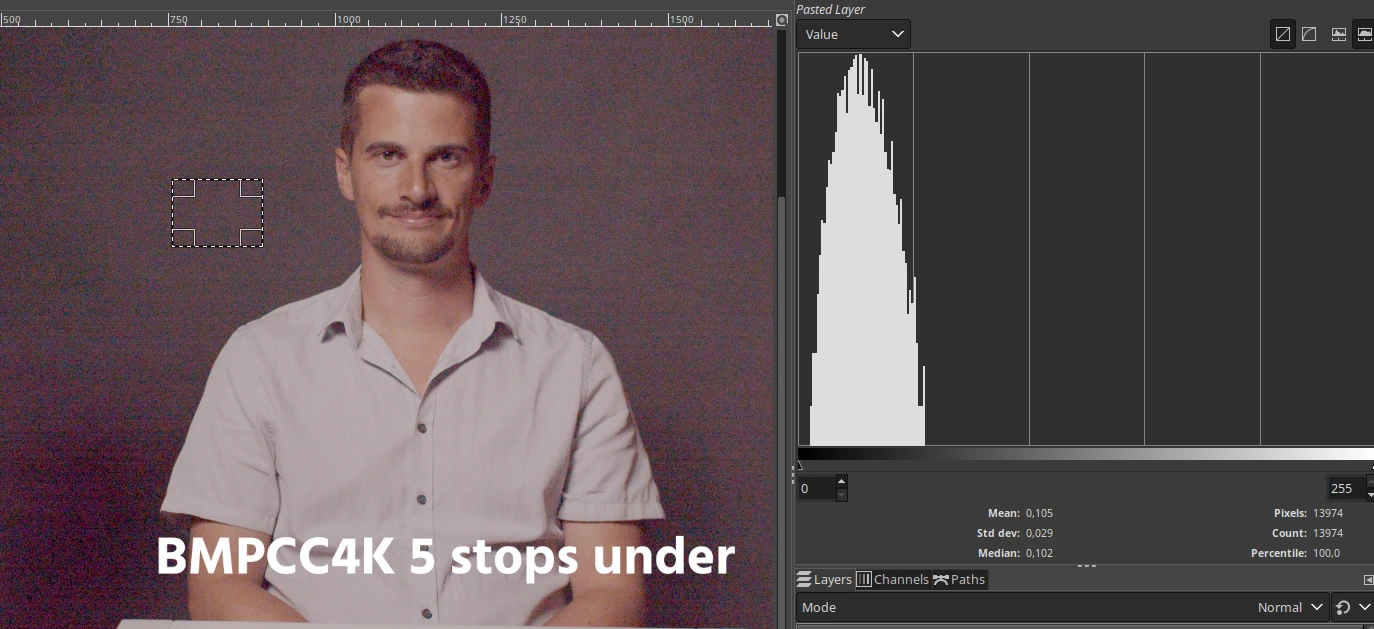Viewport: 1374px width, 629px height.
Task: Click the BMPCC4K 5 stops under caption
Action: click(x=446, y=557)
